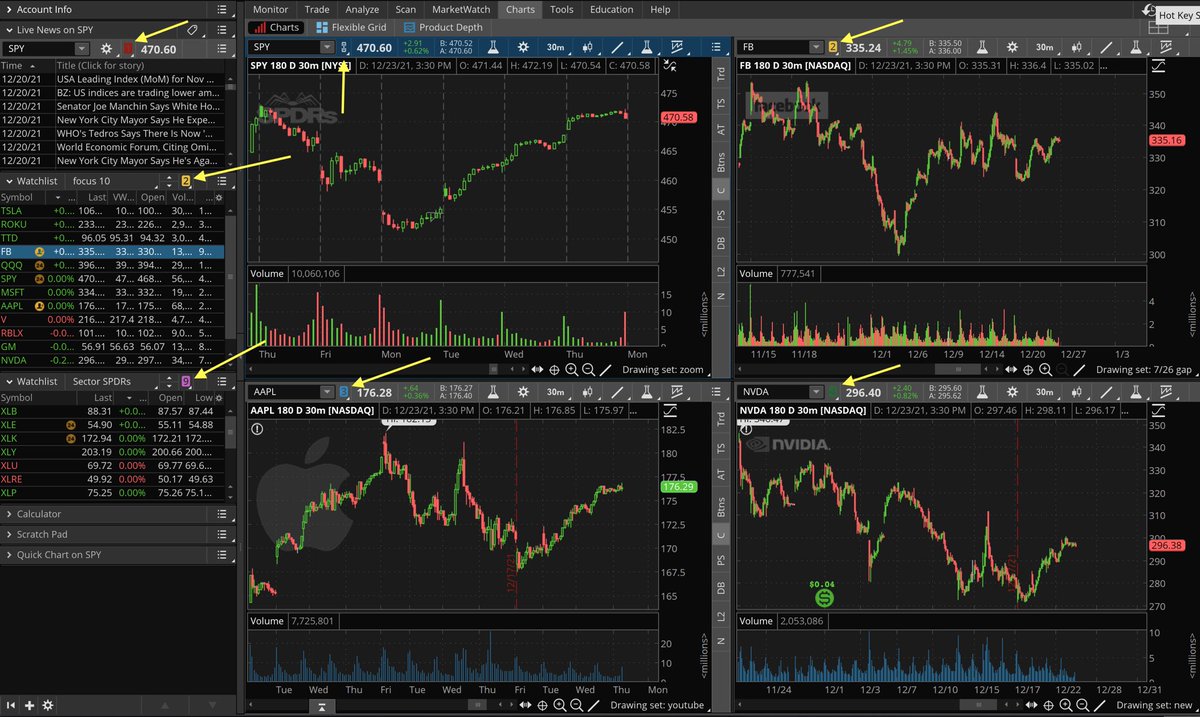The height and width of the screenshot is (717, 1200).
Task: Switch to the Education tab
Action: 612,9
